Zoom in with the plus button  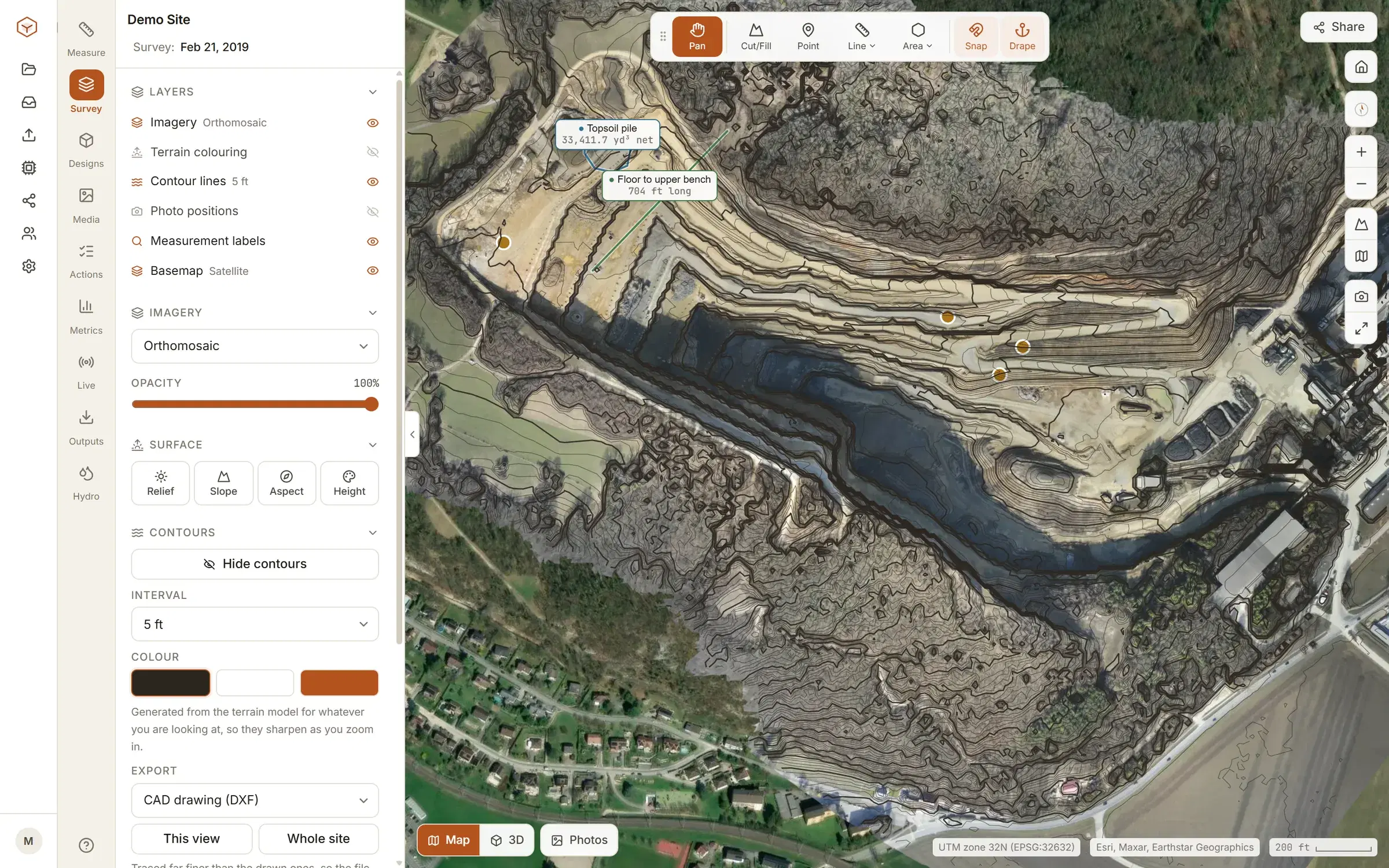(x=1361, y=152)
